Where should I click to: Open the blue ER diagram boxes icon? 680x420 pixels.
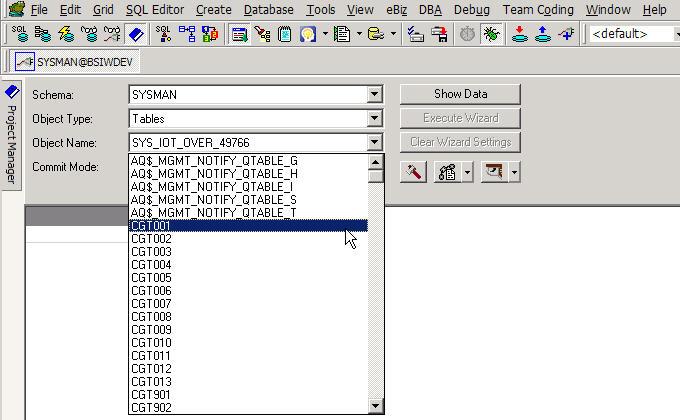[x=187, y=34]
